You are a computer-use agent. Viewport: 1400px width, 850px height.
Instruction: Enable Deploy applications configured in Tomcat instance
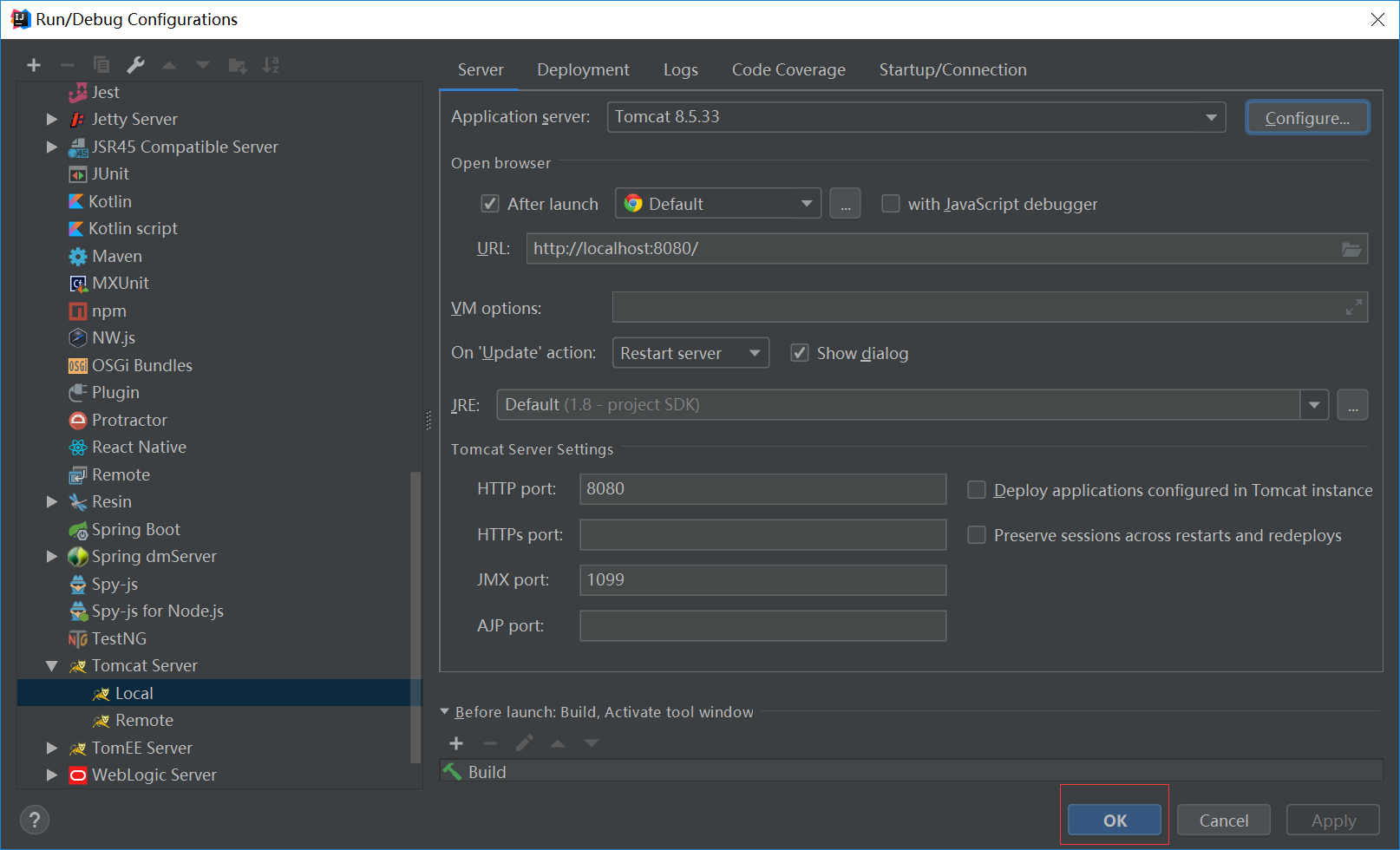point(977,490)
